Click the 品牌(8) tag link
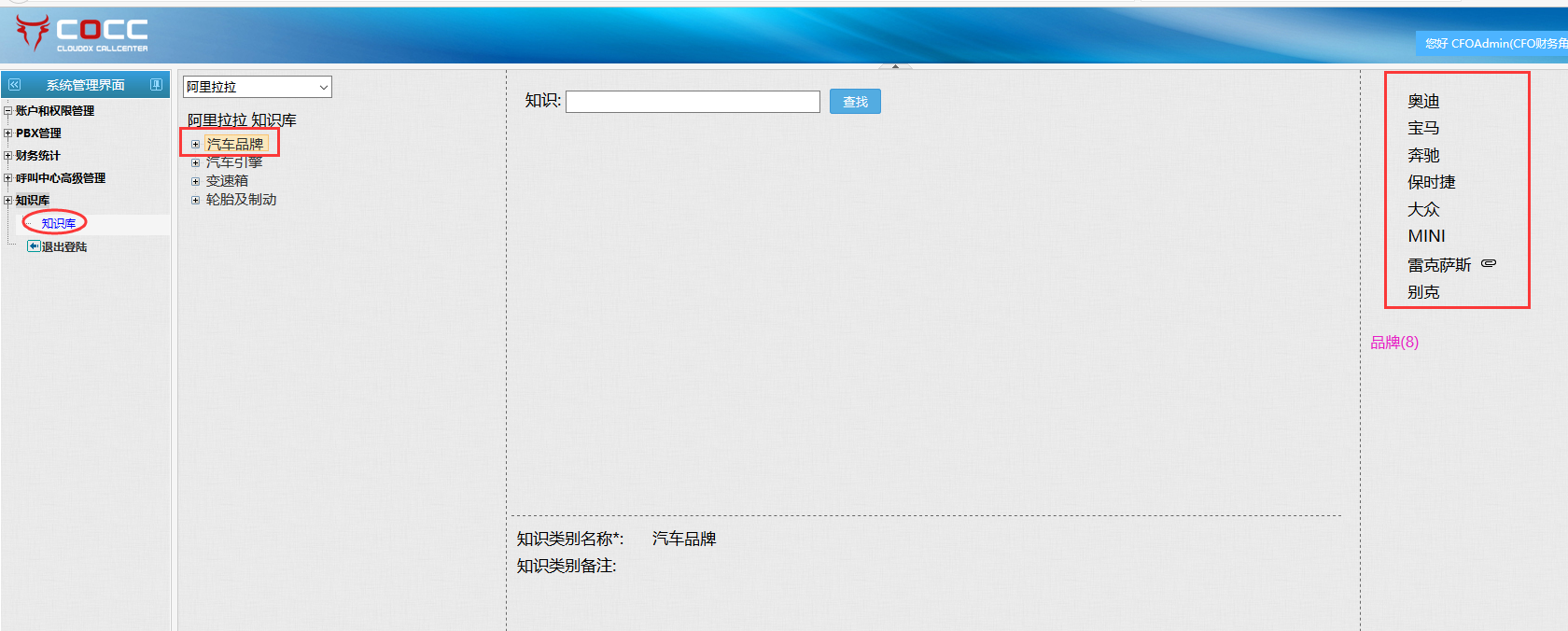The width and height of the screenshot is (1568, 631). tap(1393, 343)
